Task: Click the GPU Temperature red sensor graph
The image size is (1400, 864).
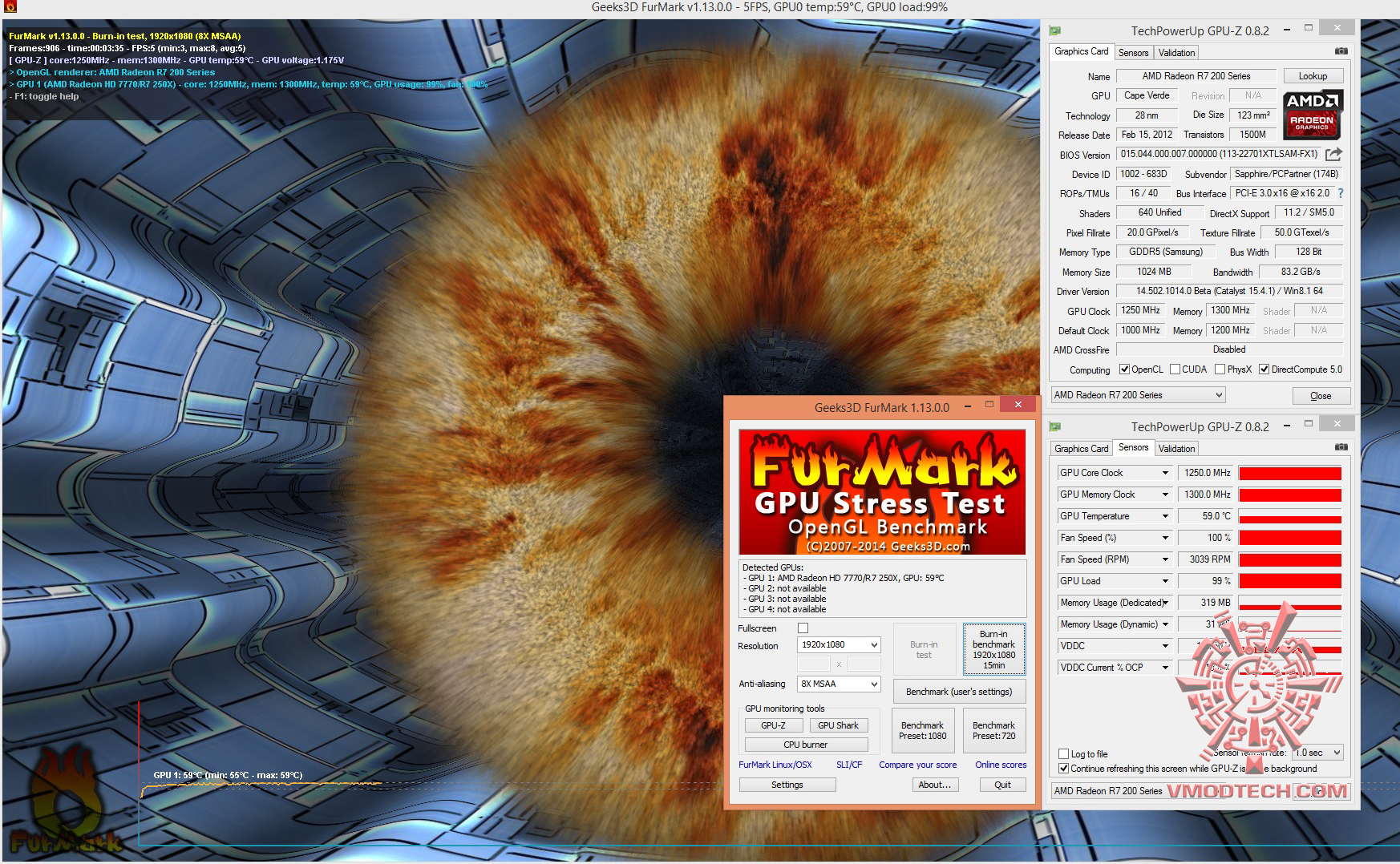Action: tap(1290, 516)
